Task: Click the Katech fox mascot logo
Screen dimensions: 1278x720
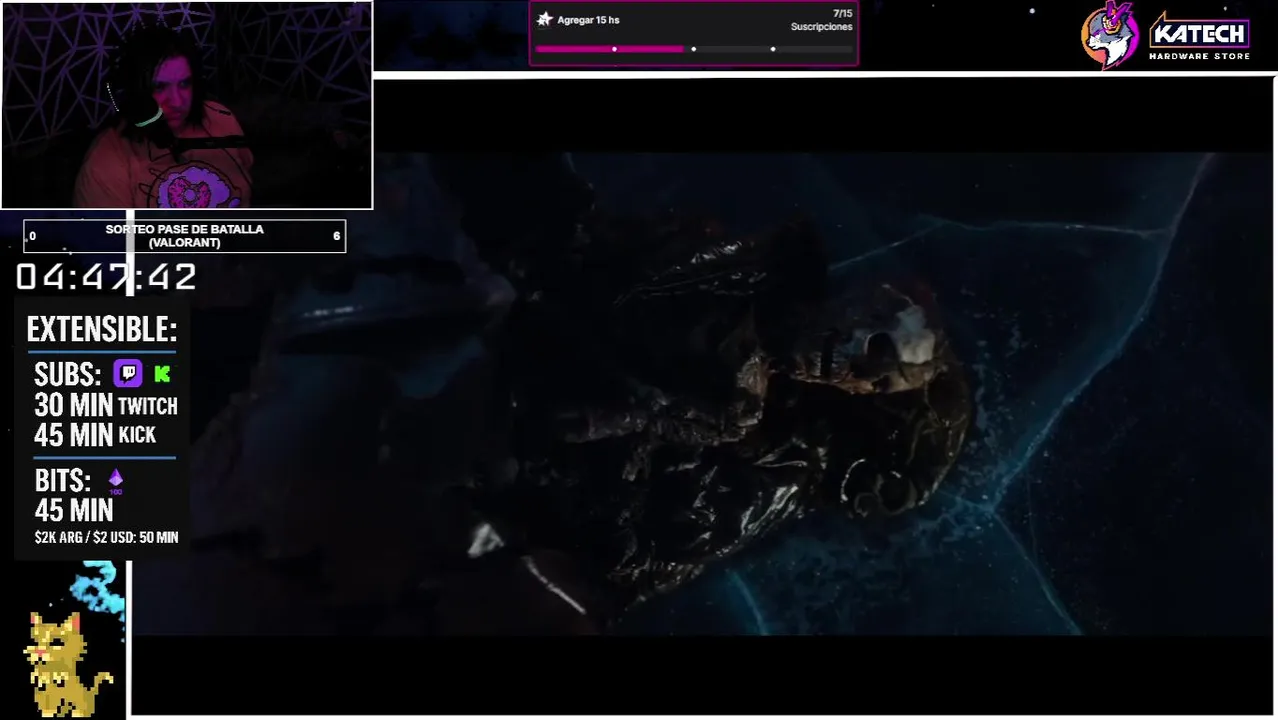Action: click(1110, 35)
